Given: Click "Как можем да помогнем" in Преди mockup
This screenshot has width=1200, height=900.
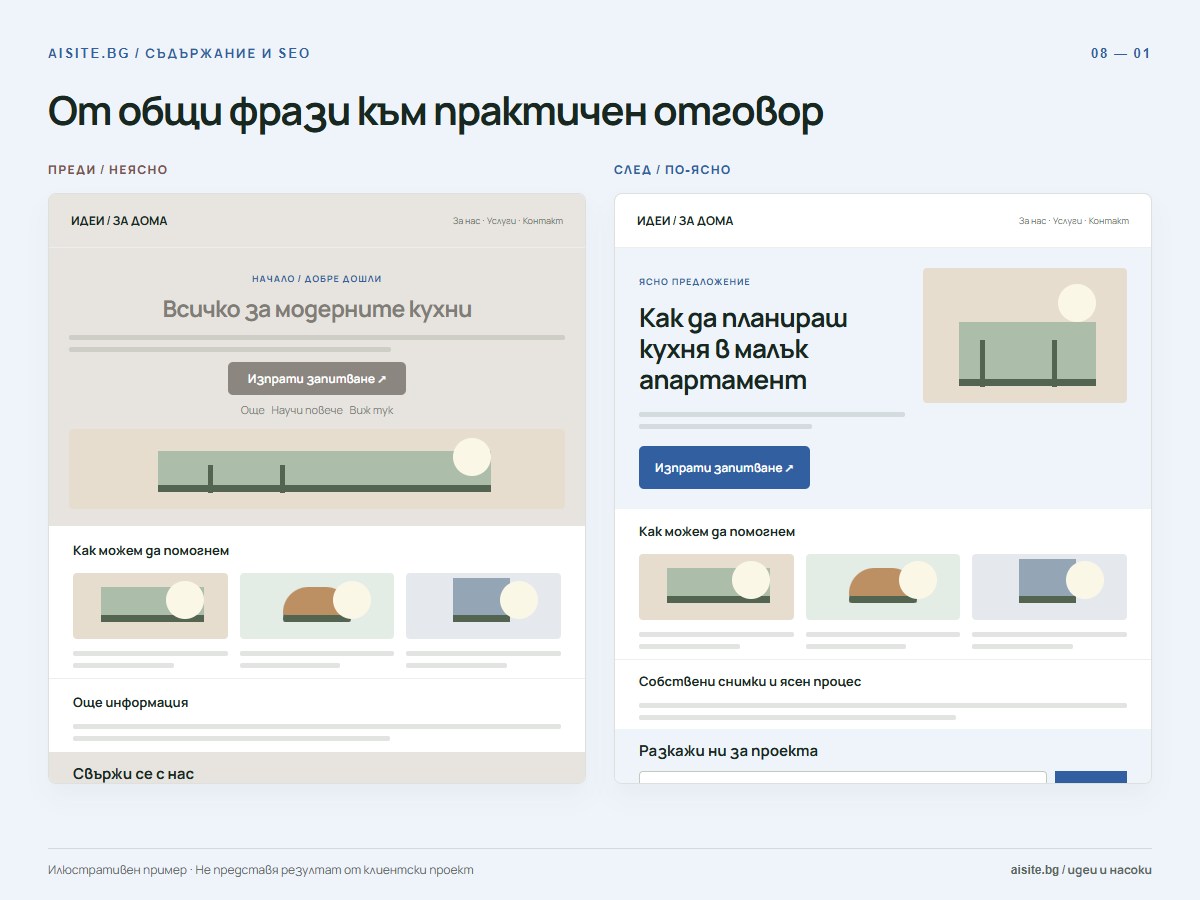Looking at the screenshot, I should pyautogui.click(x=151, y=551).
